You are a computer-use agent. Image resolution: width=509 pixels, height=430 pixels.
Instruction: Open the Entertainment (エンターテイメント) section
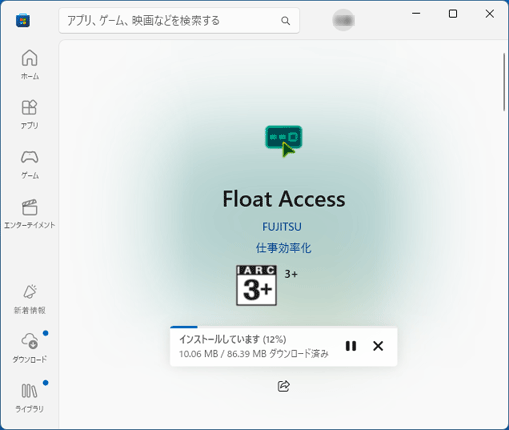pos(30,214)
